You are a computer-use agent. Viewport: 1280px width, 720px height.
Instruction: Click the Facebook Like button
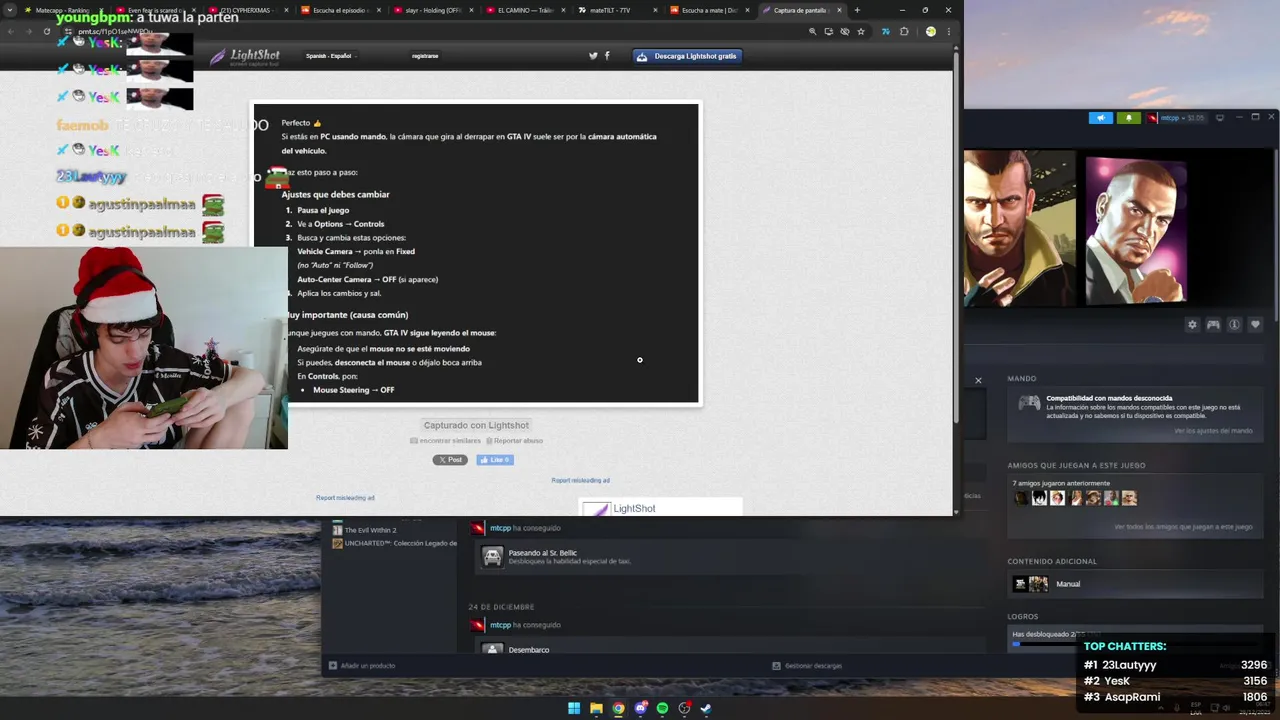coord(495,460)
